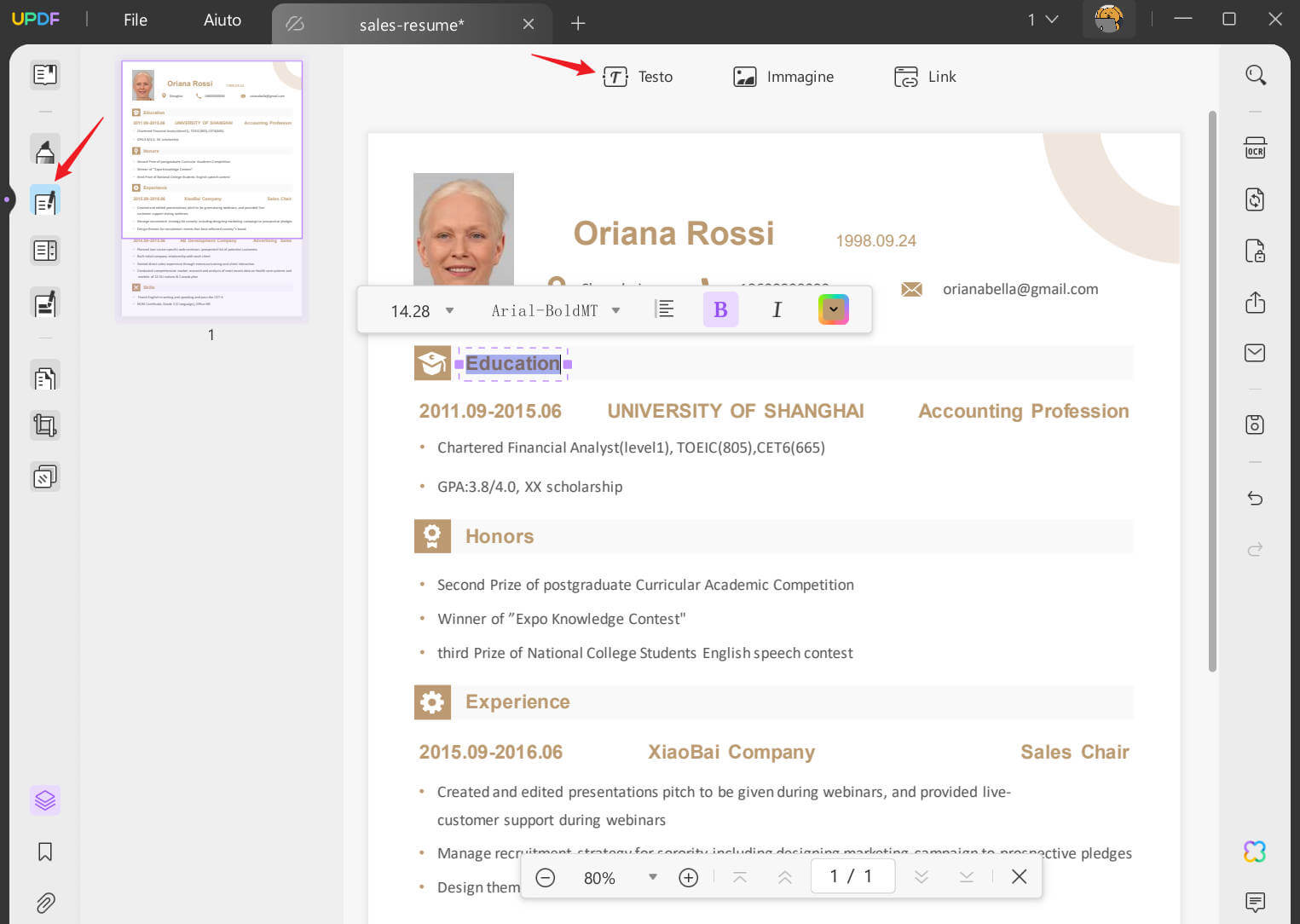Open the File menu
1300x924 pixels.
pyautogui.click(x=136, y=20)
